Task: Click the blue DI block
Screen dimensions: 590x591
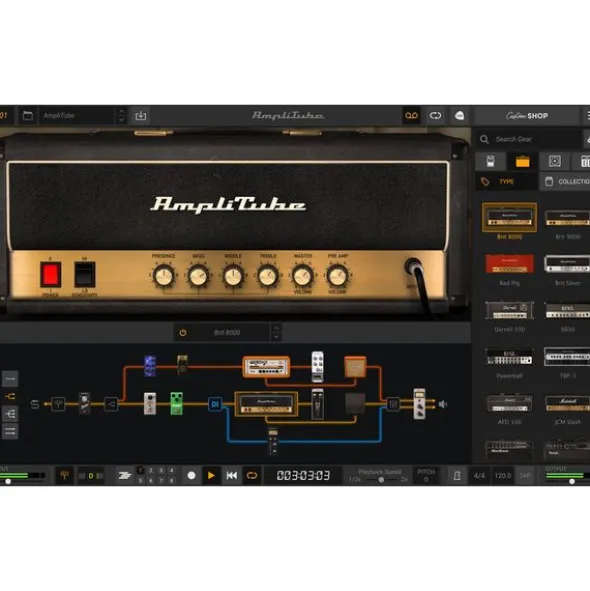Action: pos(215,404)
